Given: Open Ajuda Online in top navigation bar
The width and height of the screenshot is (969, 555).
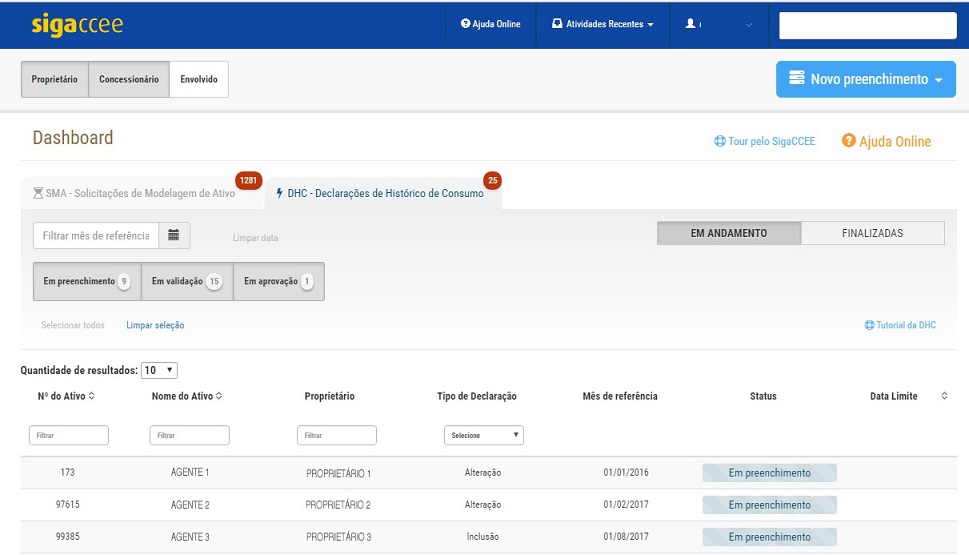Looking at the screenshot, I should tap(491, 24).
